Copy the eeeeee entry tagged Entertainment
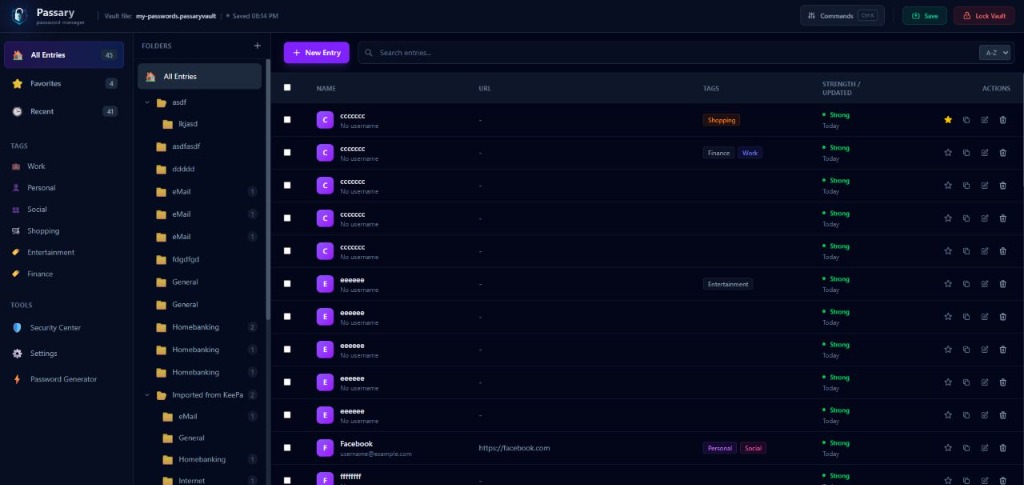 (967, 284)
